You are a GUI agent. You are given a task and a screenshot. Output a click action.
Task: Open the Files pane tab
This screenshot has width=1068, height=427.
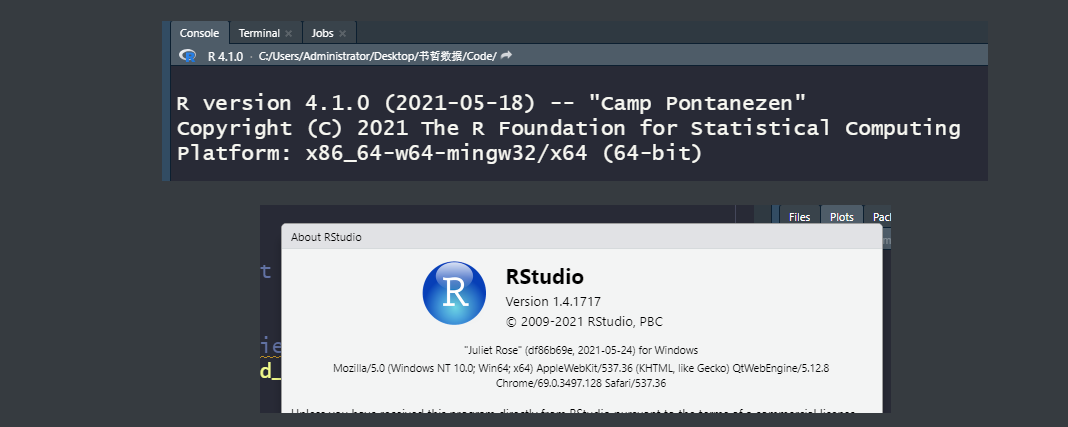point(799,216)
